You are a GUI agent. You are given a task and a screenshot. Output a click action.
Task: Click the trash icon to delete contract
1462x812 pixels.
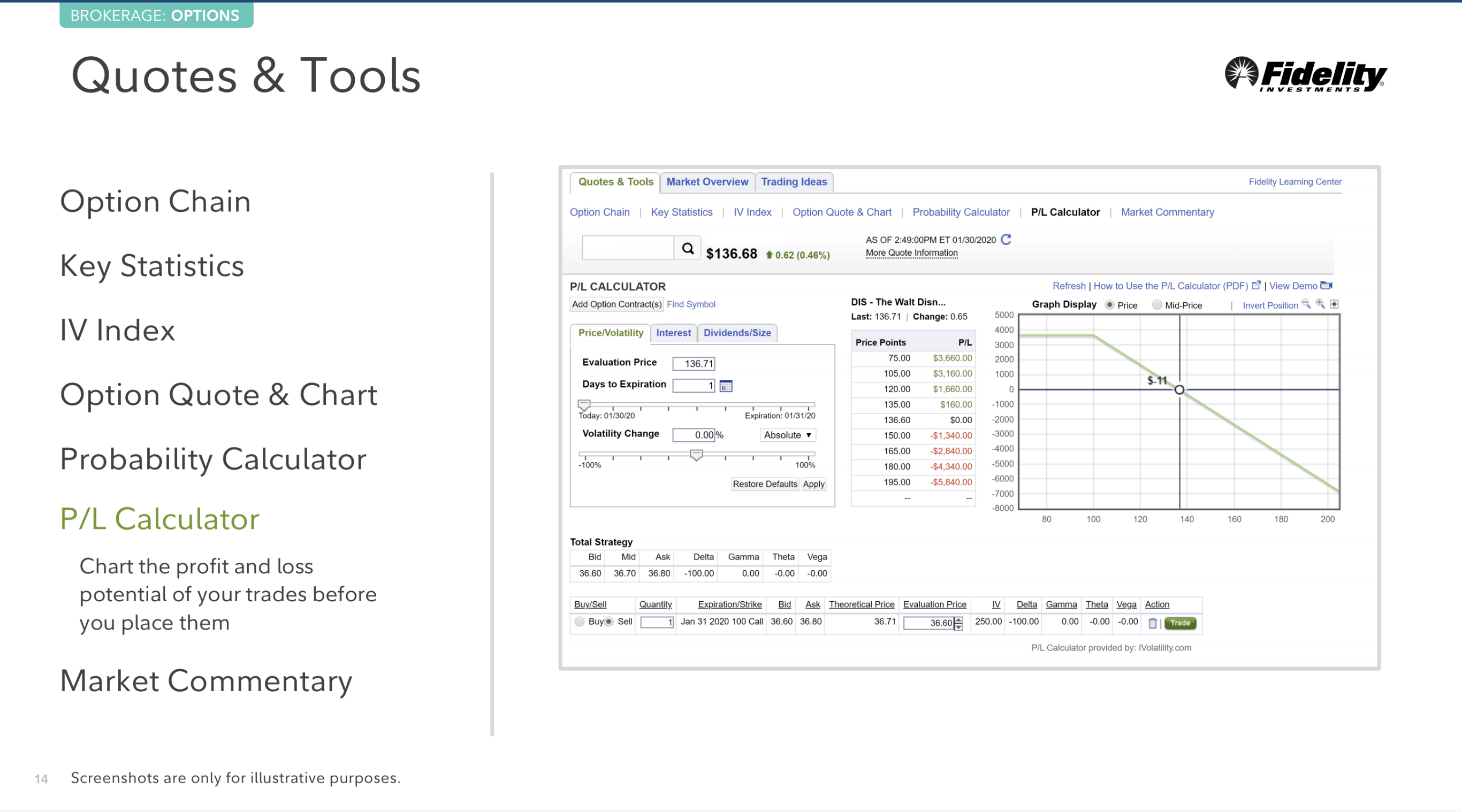(x=1152, y=623)
